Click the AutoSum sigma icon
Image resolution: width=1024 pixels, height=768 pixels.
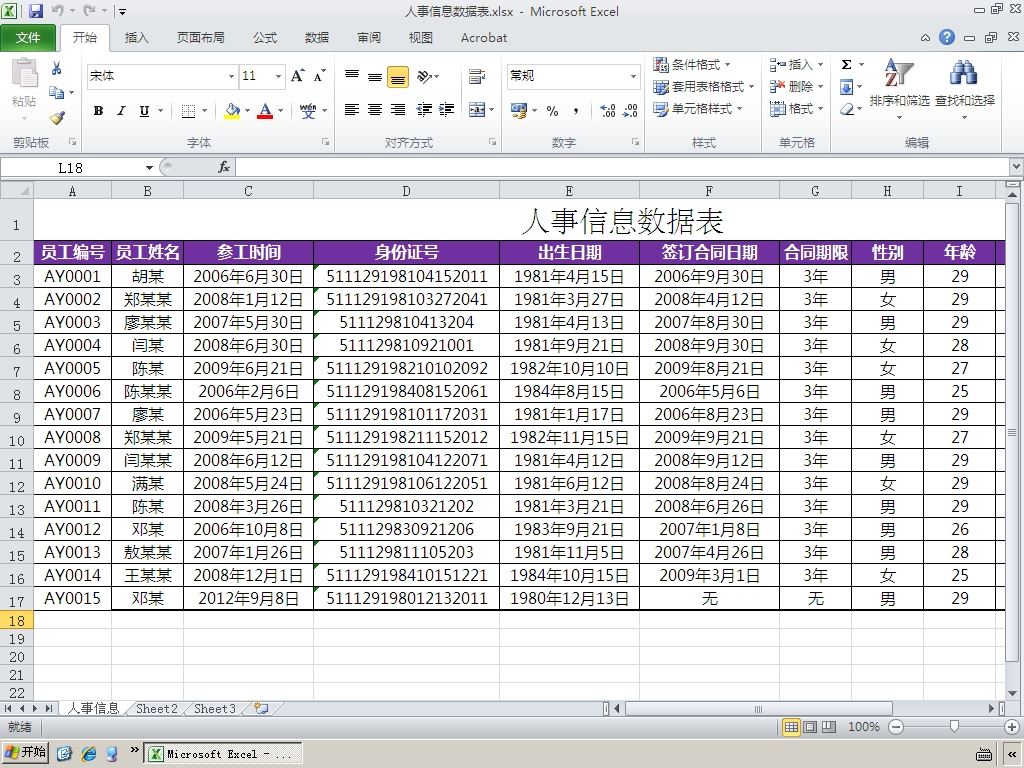point(846,65)
